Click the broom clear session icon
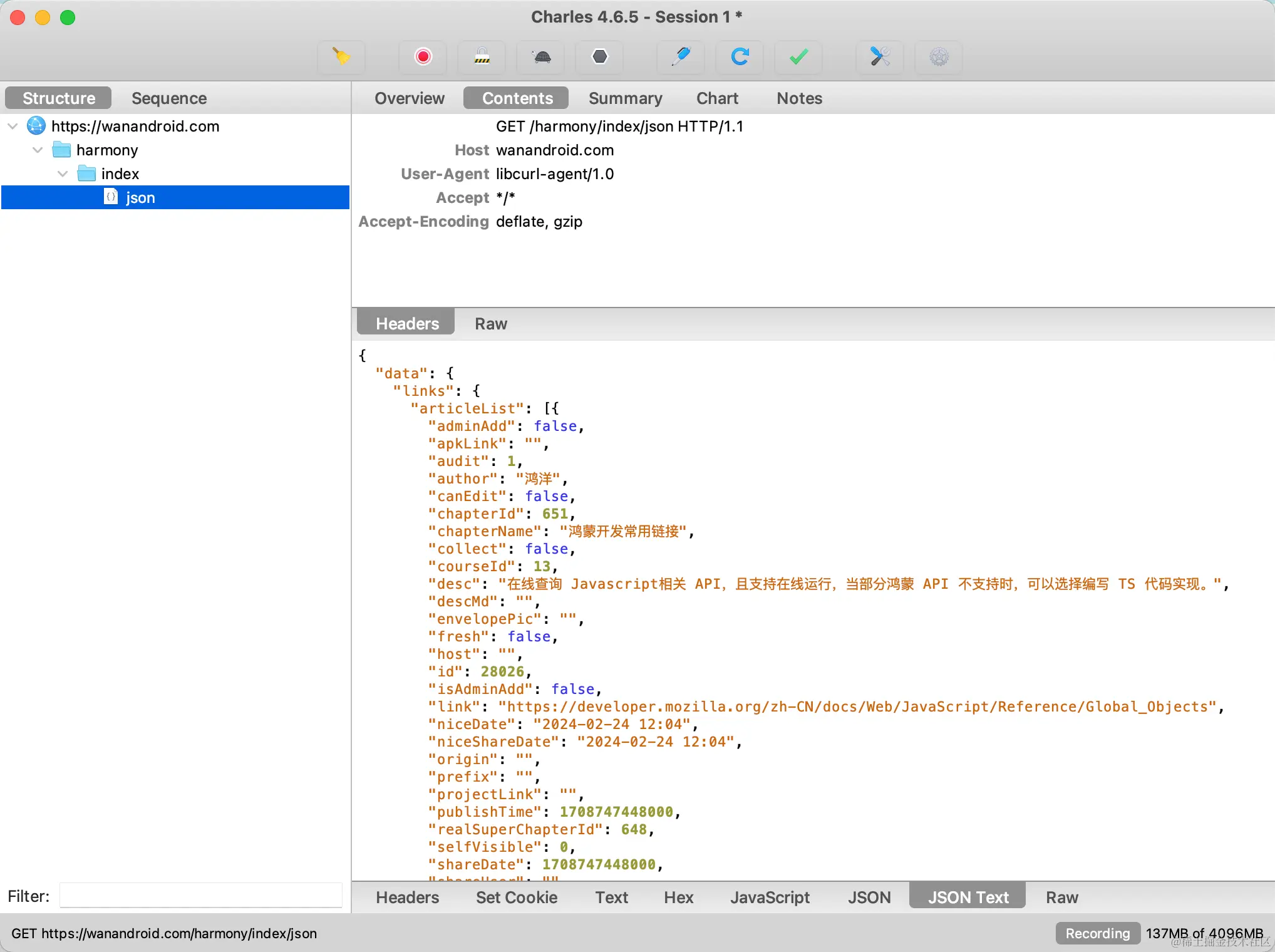This screenshot has height=952, width=1275. tap(341, 57)
